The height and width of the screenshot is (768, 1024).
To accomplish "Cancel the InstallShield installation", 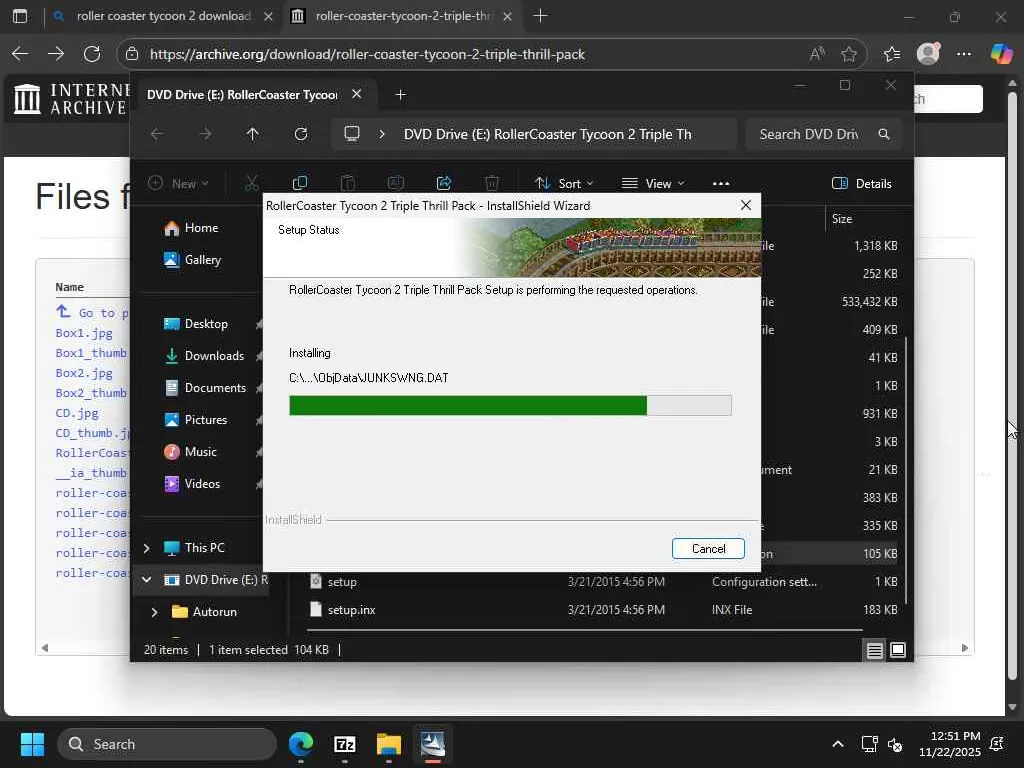I will click(708, 549).
